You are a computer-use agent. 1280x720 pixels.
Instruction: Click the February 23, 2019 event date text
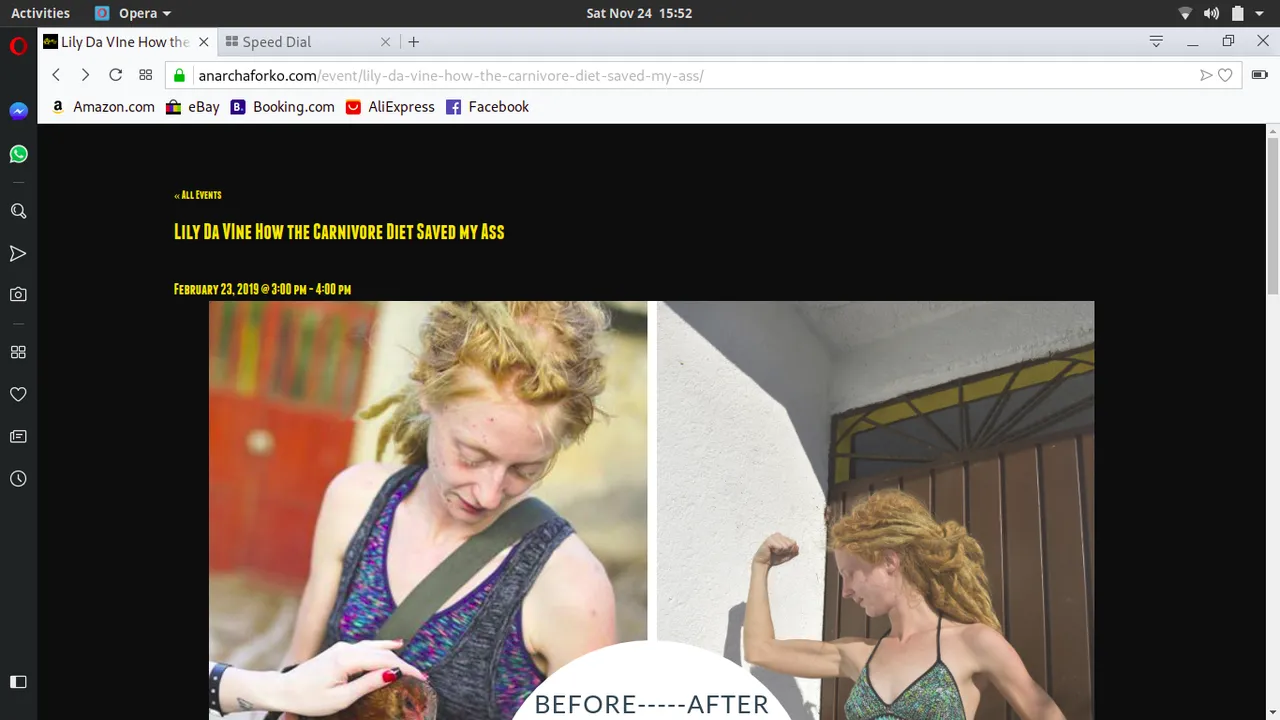[x=262, y=289]
